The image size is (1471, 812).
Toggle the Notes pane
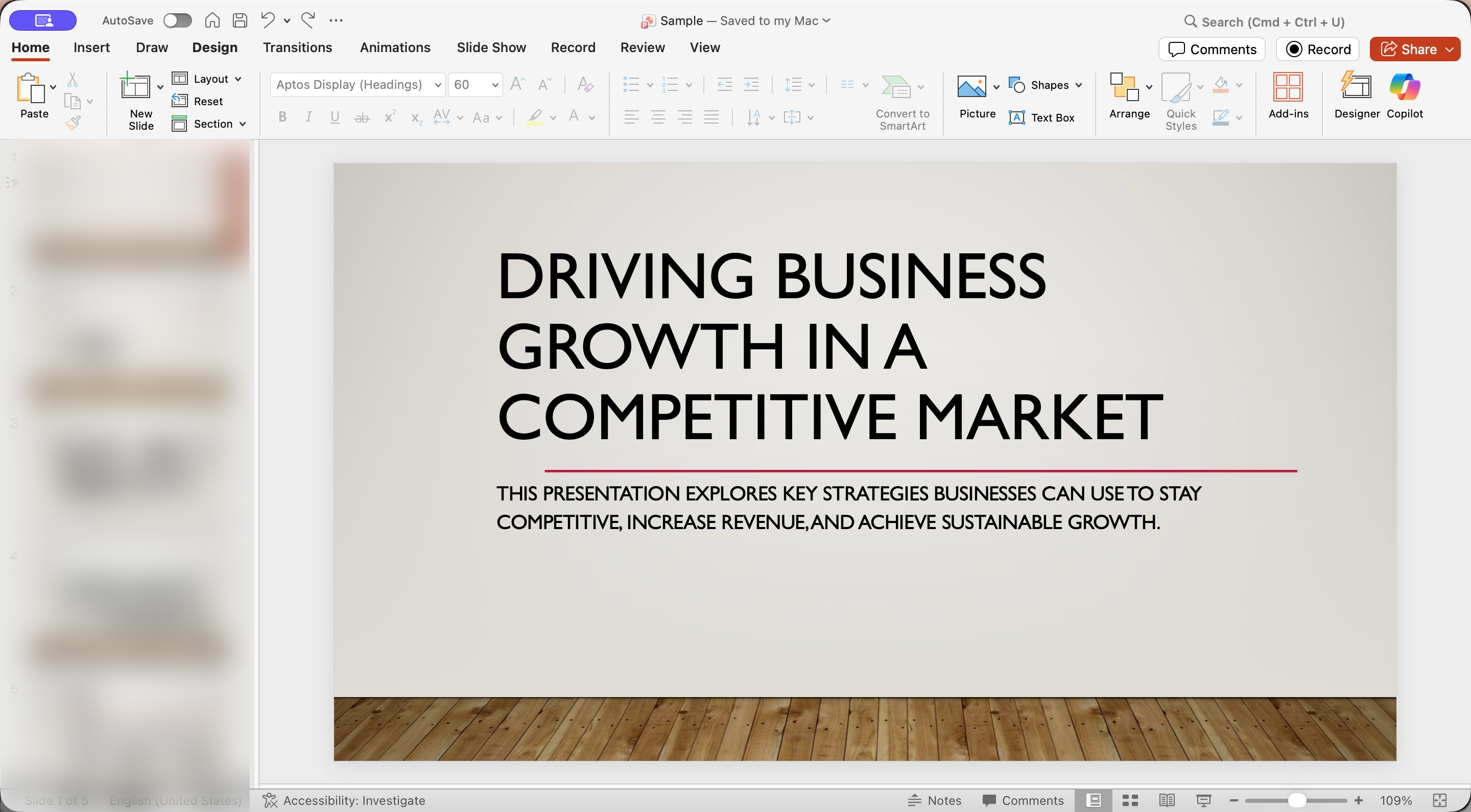point(935,800)
